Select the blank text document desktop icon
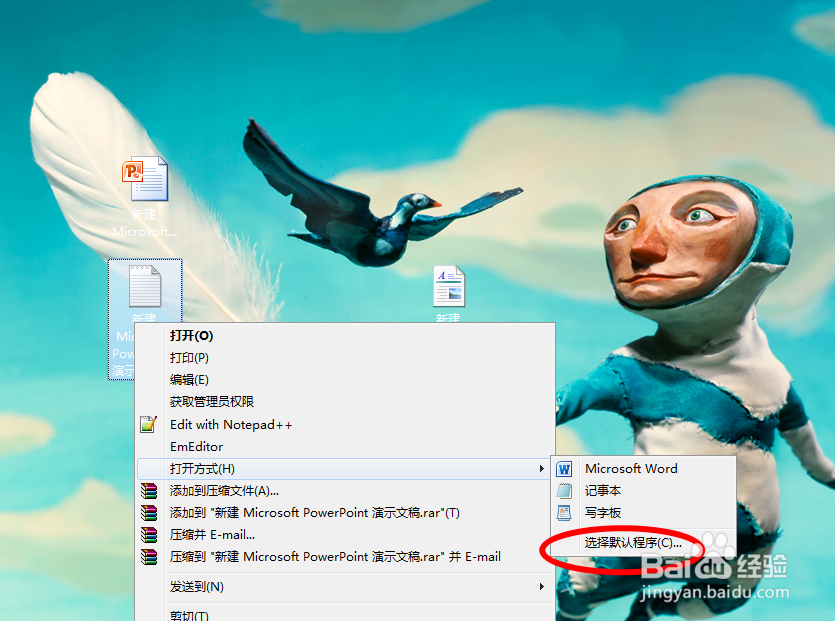 coord(145,286)
